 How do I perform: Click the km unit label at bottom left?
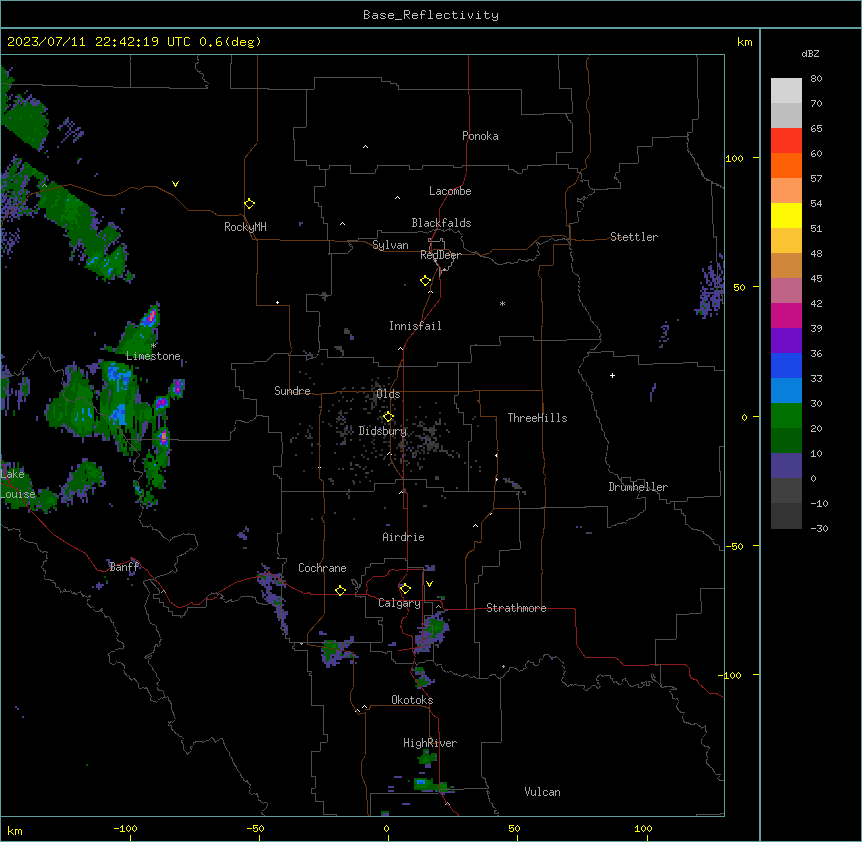tap(15, 830)
